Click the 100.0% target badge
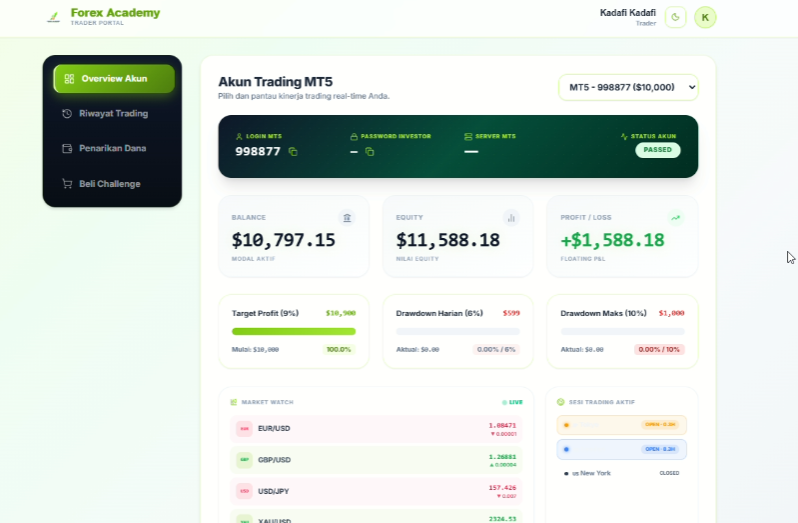798x523 pixels. click(339, 350)
